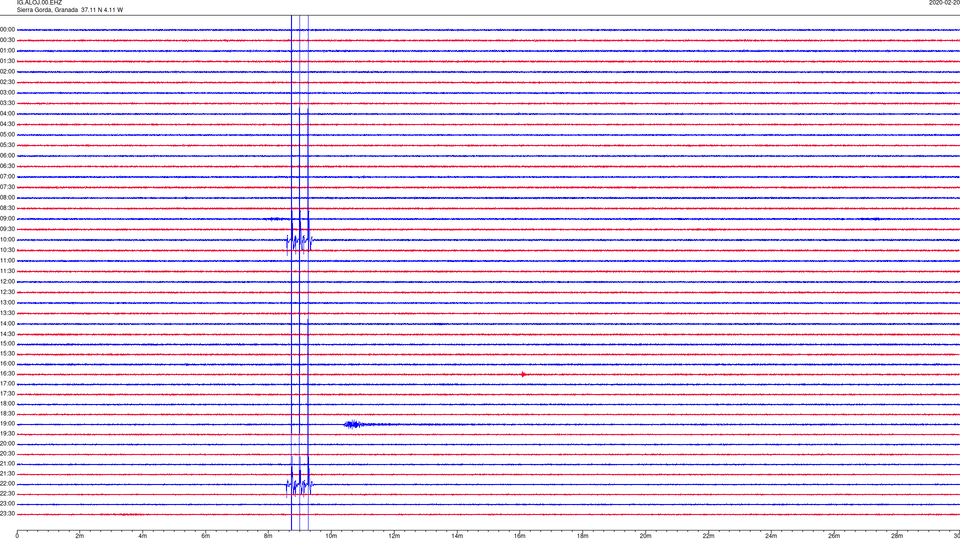
Task: Click the 11:00 time label
Action: pyautogui.click(x=7, y=260)
